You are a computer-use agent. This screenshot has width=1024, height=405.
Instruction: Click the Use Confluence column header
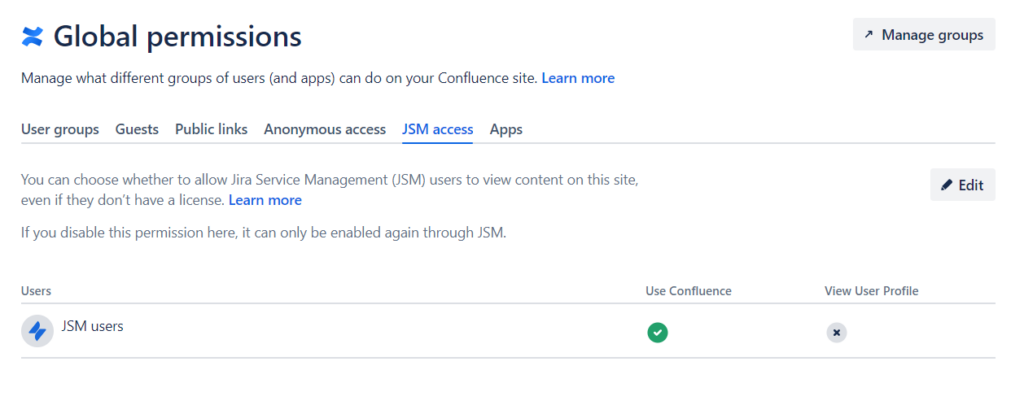(x=688, y=291)
